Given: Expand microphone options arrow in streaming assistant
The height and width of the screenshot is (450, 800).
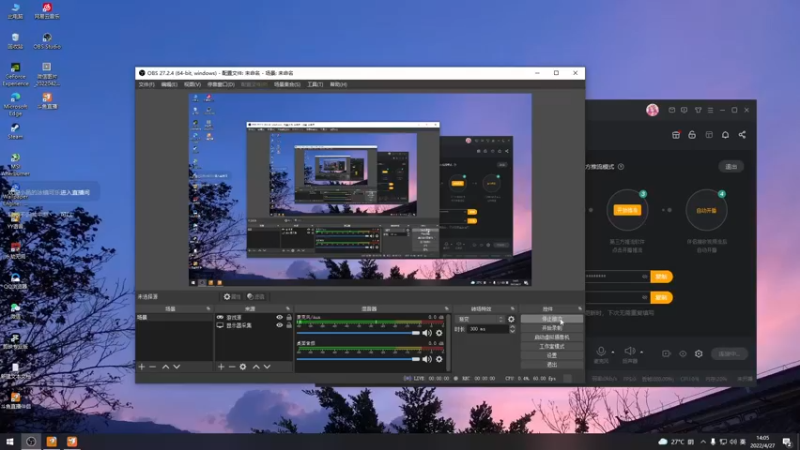Looking at the screenshot, I should pos(613,352).
